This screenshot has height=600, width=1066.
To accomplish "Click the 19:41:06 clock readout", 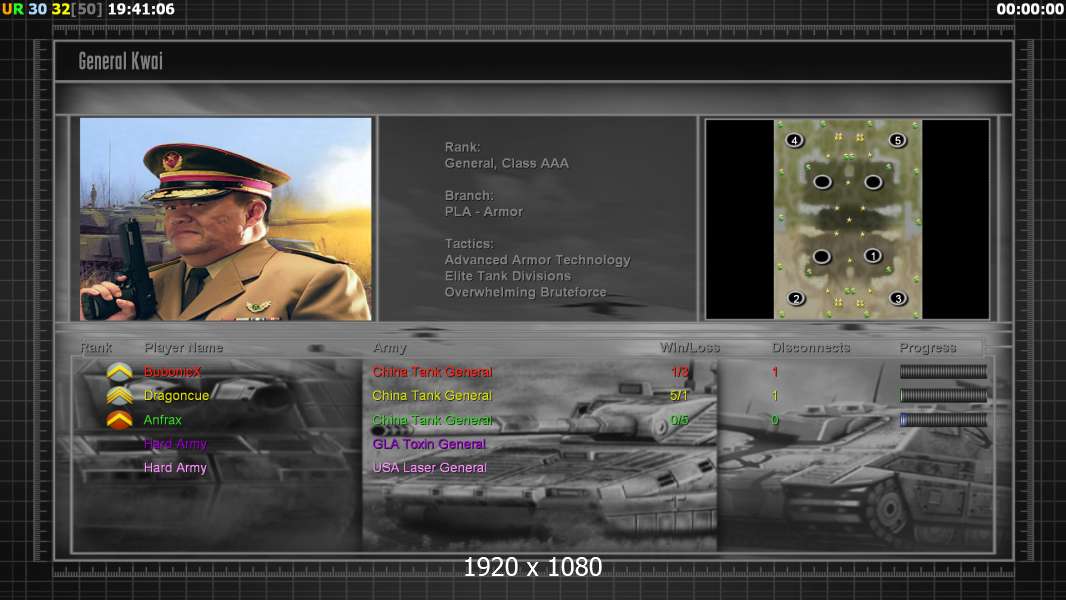I will (141, 10).
